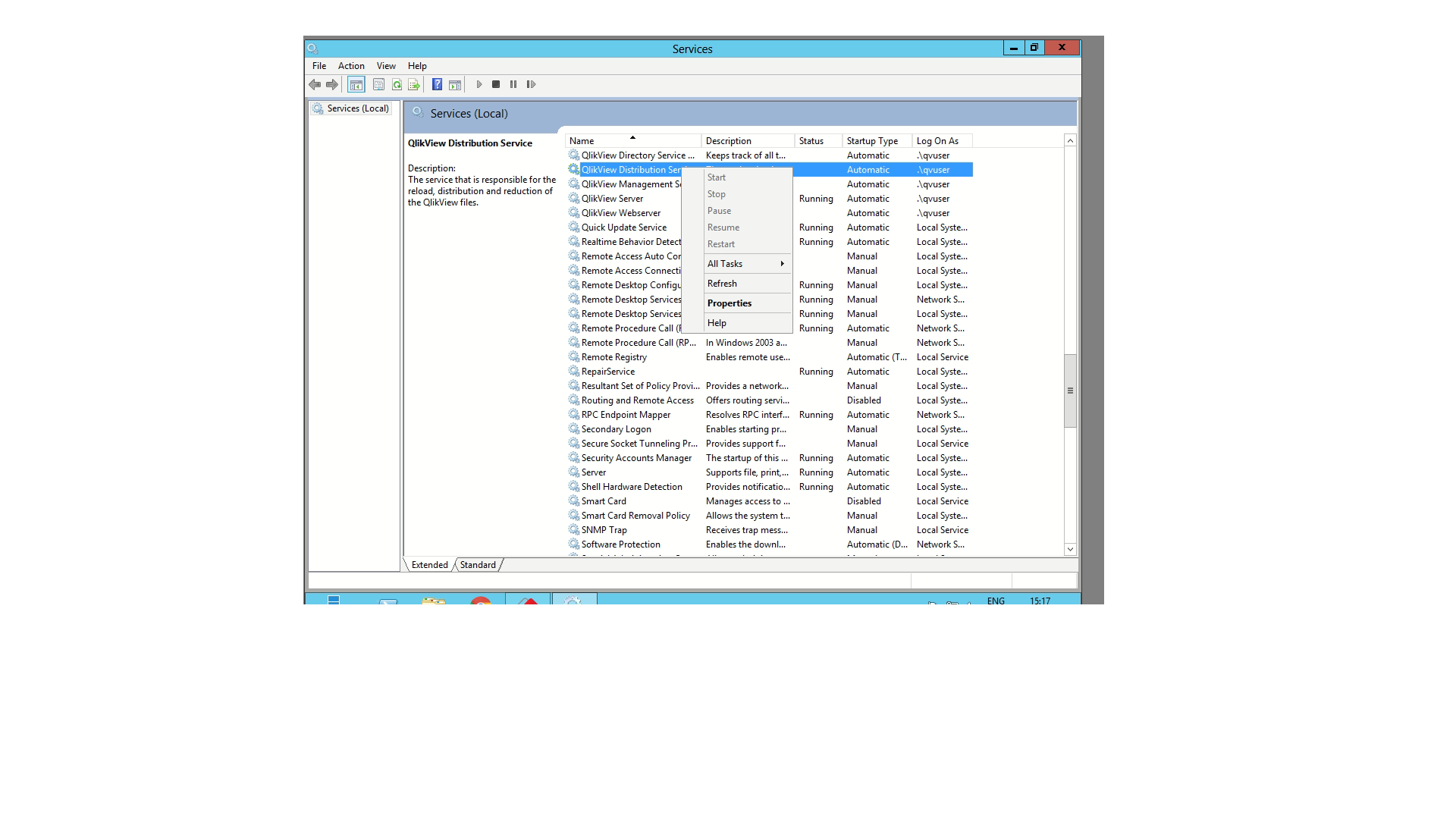
Task: Click the 15:17 clock in the taskbar
Action: [x=1040, y=601]
